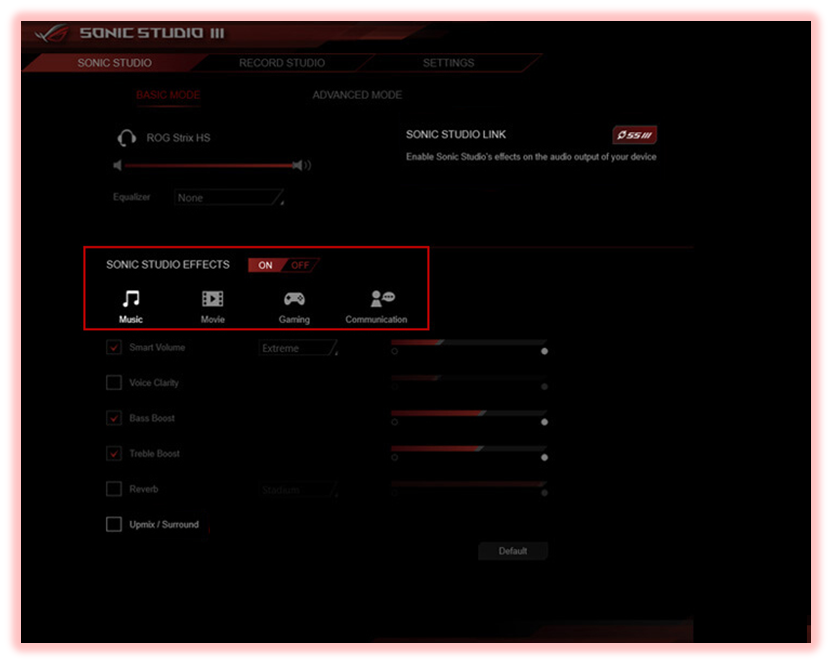832x664 pixels.
Task: Click the Equalizer label
Action: coord(132,197)
